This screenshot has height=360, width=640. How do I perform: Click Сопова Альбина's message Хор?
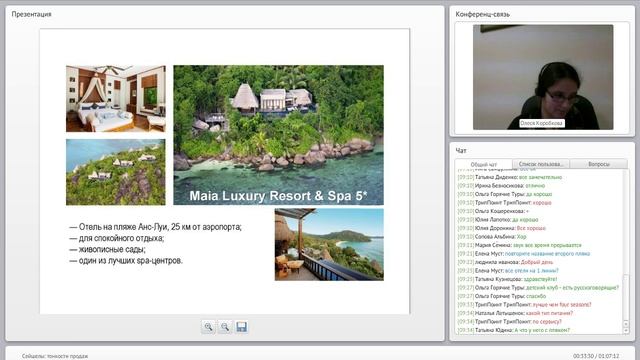[x=492, y=237]
